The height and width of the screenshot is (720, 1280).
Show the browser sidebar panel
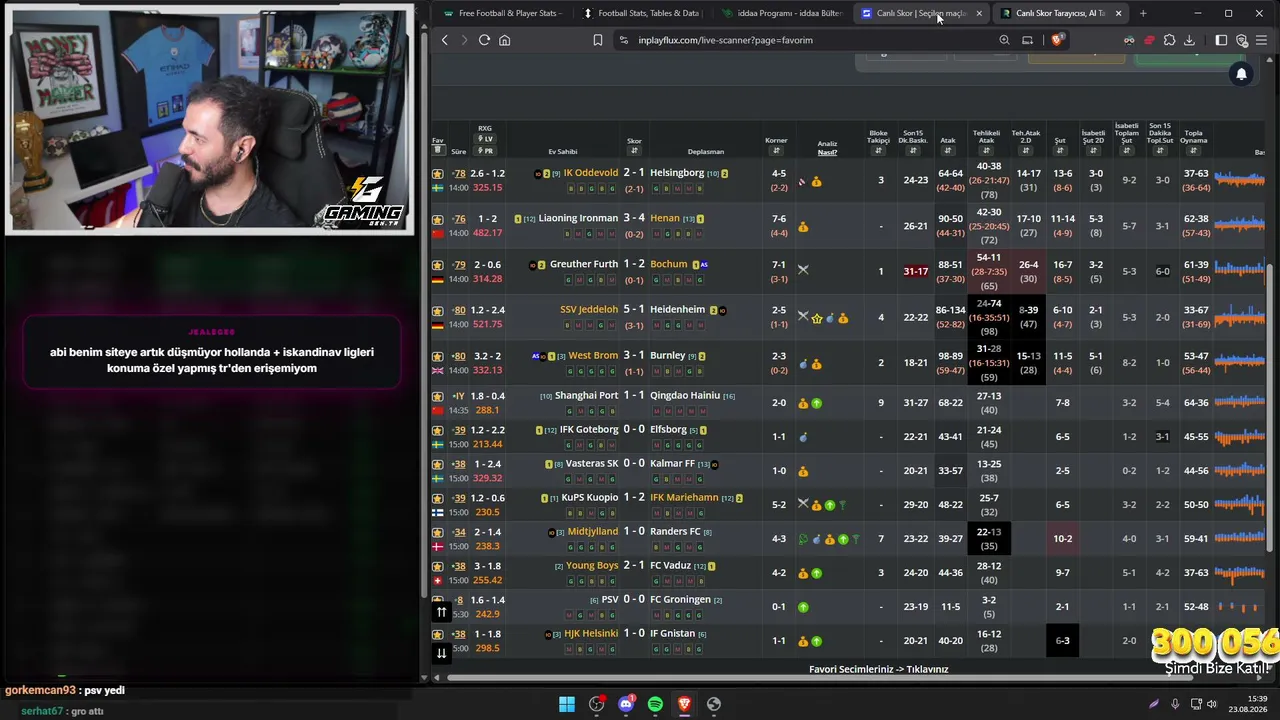(1221, 40)
